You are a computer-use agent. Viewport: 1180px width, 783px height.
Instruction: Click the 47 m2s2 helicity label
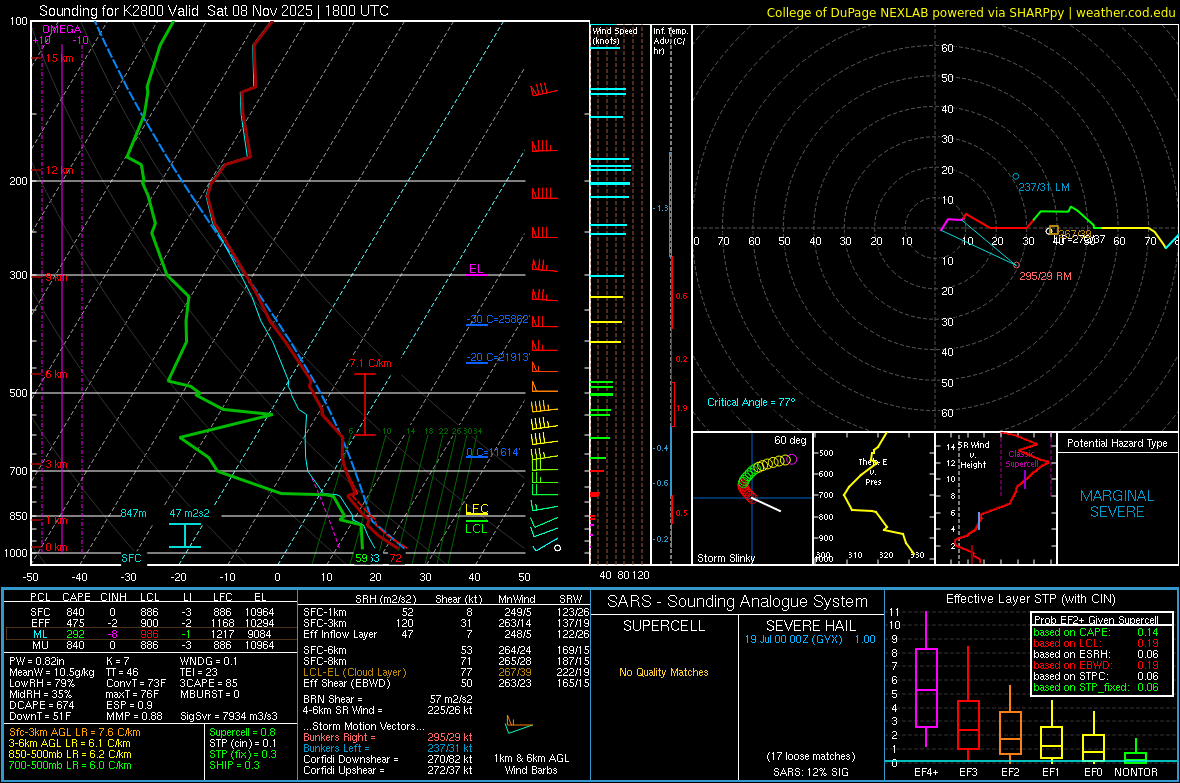pos(190,513)
